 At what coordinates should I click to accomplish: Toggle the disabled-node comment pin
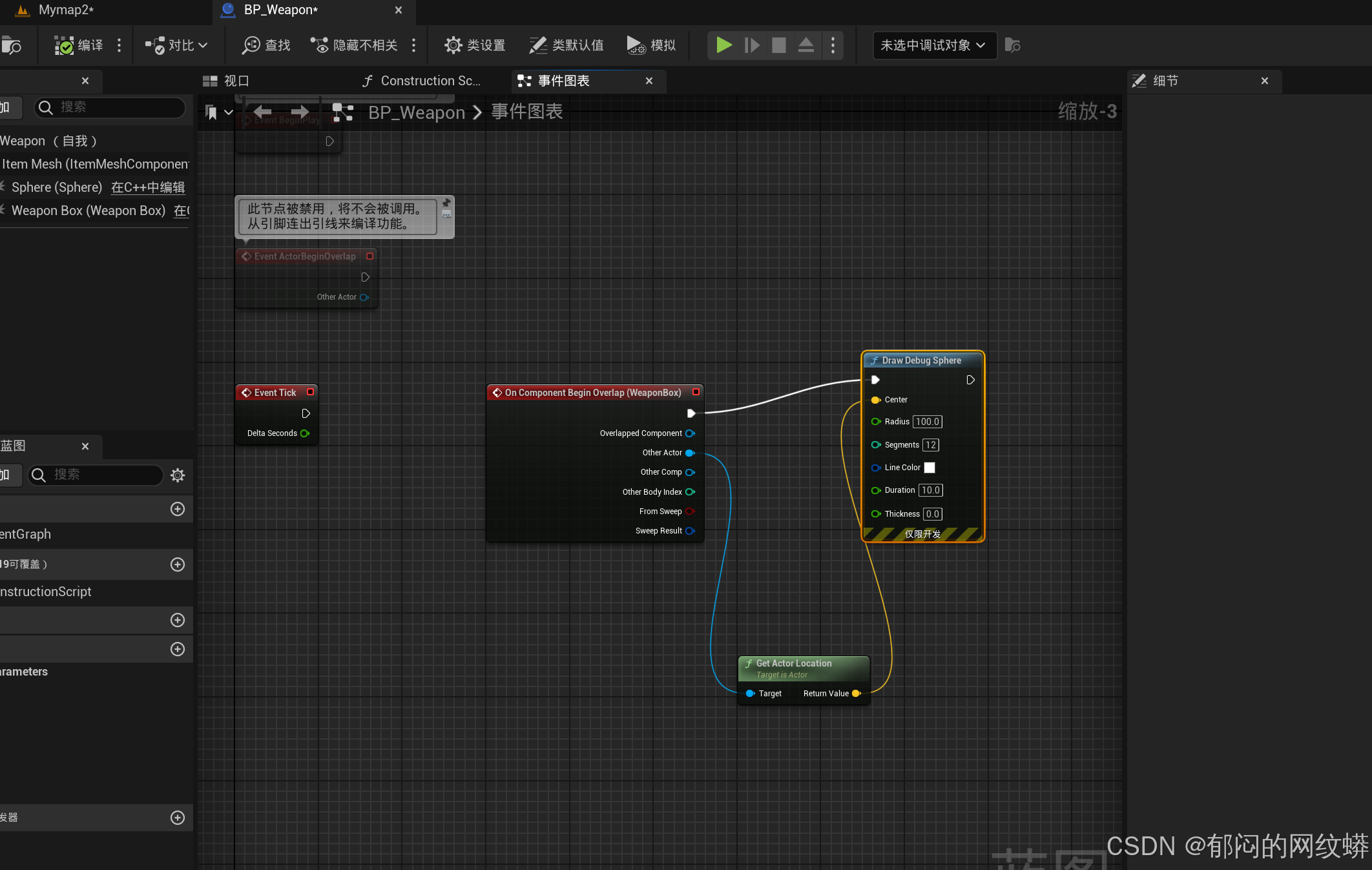coord(446,203)
